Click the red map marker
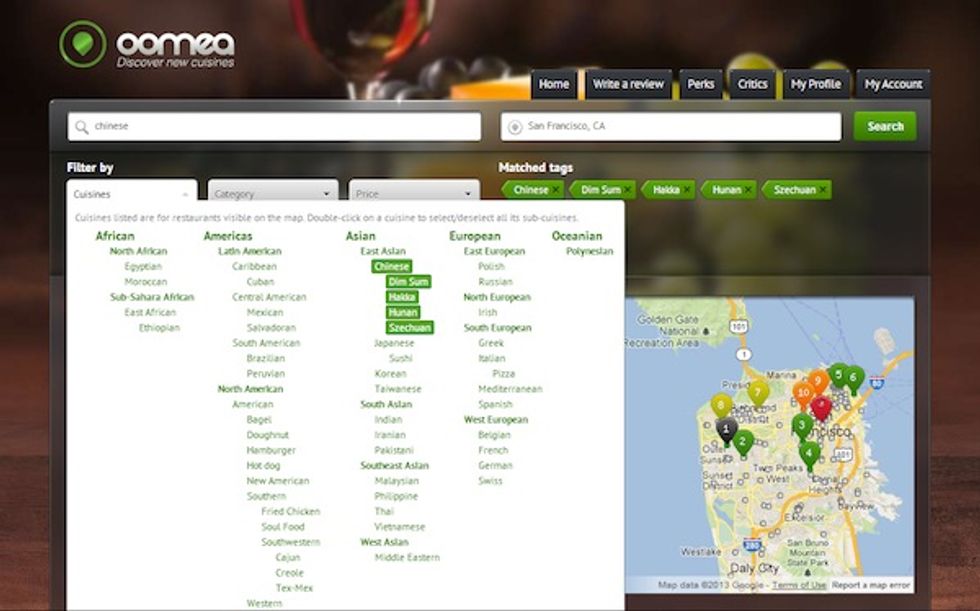This screenshot has width=980, height=611. click(x=820, y=406)
